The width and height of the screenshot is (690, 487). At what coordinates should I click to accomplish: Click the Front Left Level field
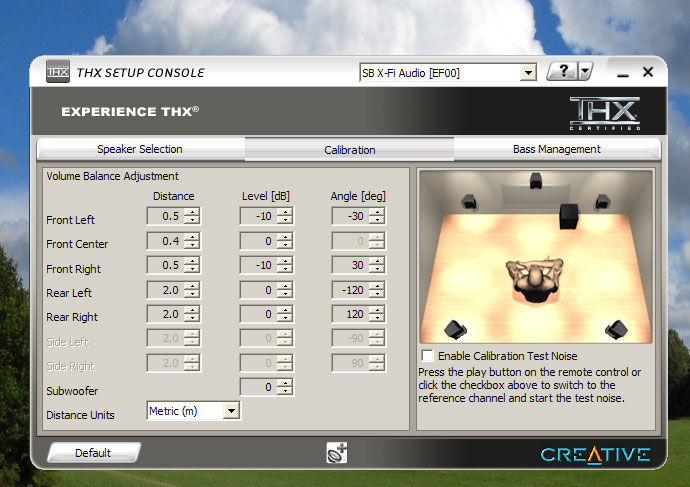tap(258, 216)
